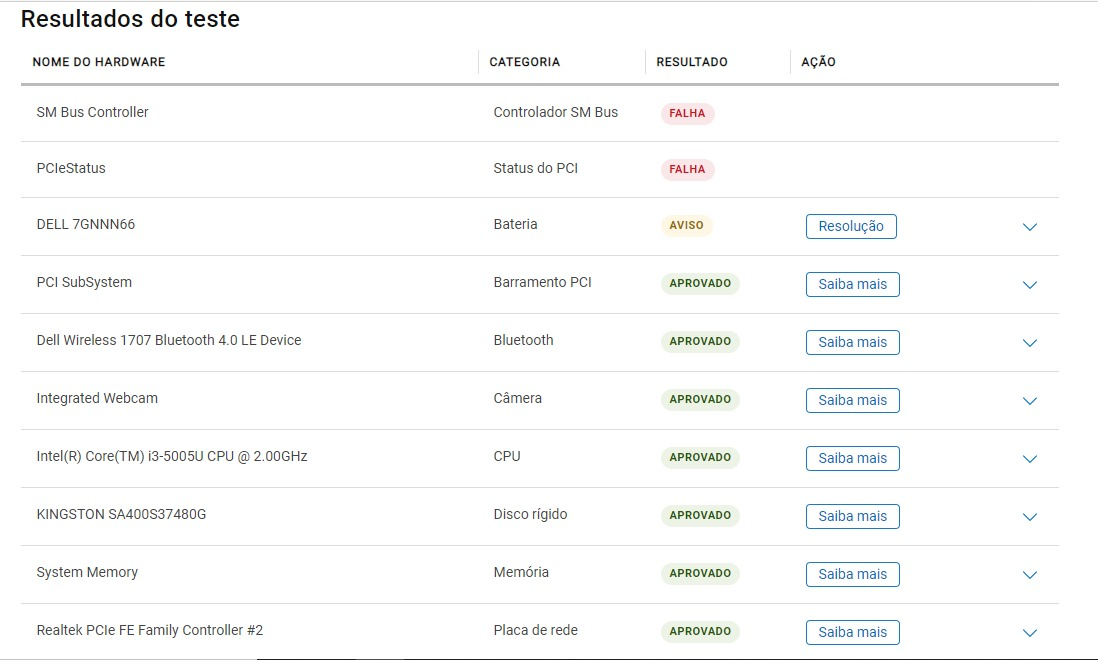The width and height of the screenshot is (1098, 660).
Task: Expand the Dell Wireless 1707 Bluetooth row
Action: (1029, 343)
